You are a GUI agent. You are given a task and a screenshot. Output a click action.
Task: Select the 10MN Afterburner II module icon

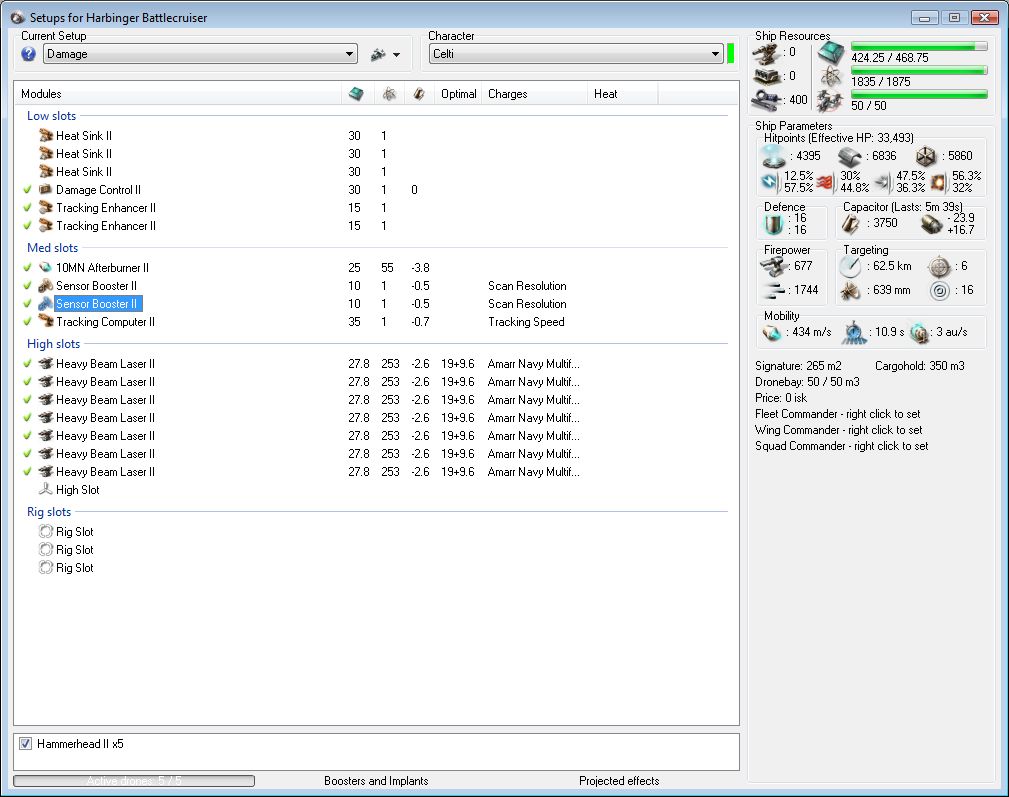[46, 268]
